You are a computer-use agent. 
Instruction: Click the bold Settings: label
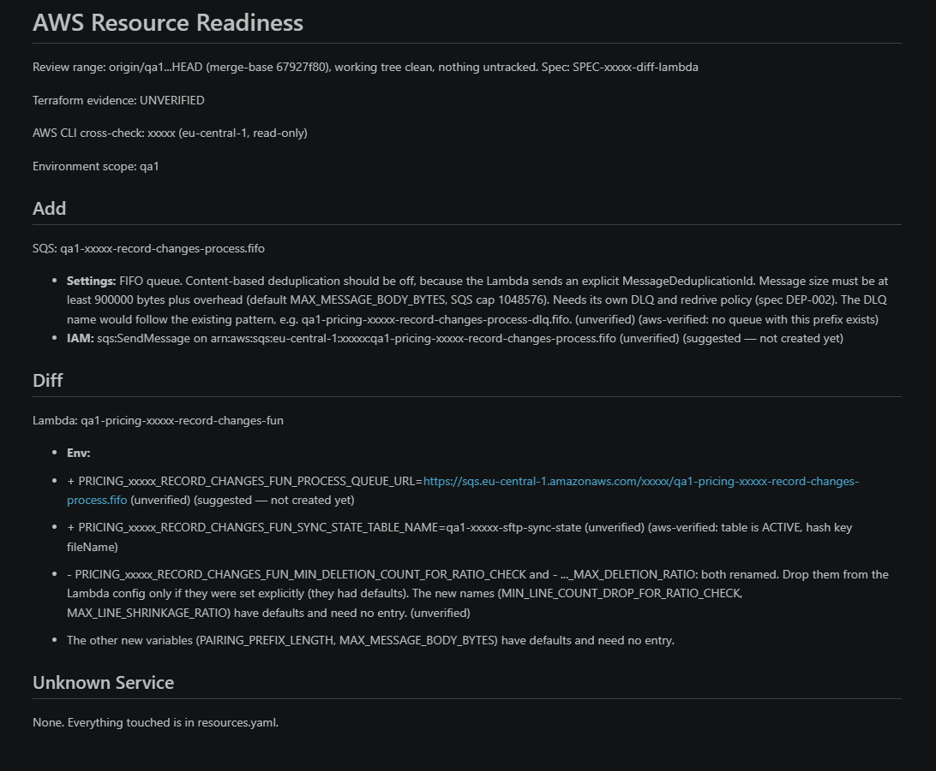pyautogui.click(x=91, y=280)
